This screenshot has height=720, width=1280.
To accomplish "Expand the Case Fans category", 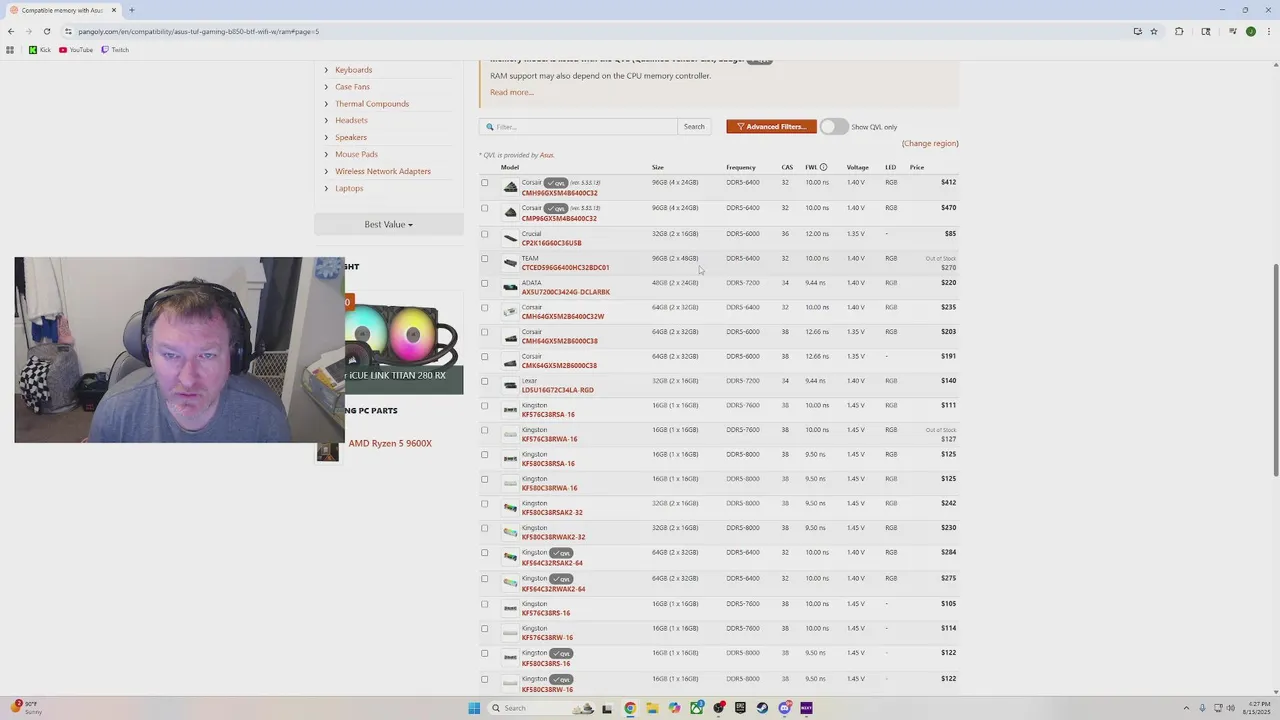I will click(x=352, y=87).
